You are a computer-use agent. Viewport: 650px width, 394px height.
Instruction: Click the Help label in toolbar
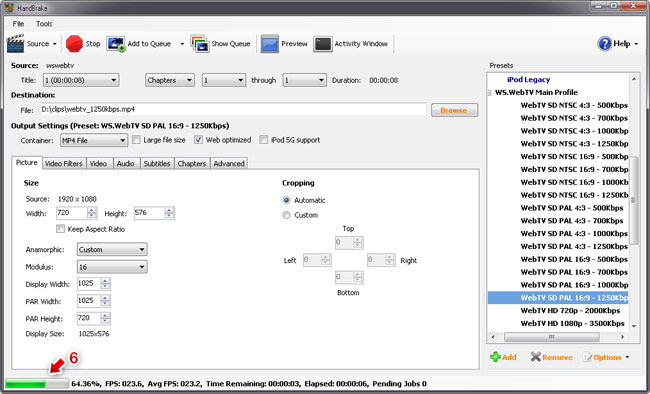coord(621,44)
